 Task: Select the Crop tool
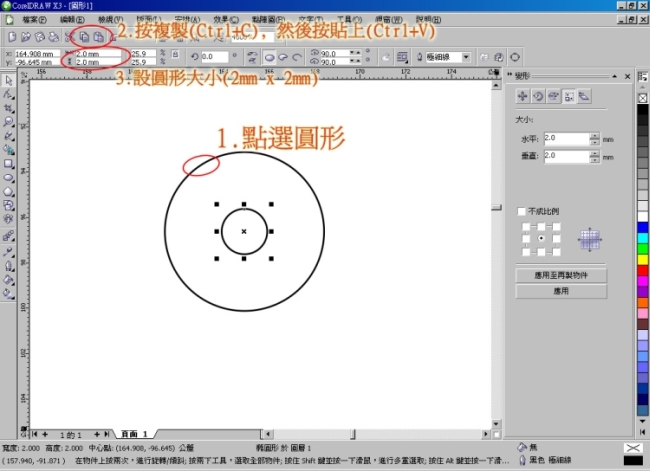pos(8,109)
